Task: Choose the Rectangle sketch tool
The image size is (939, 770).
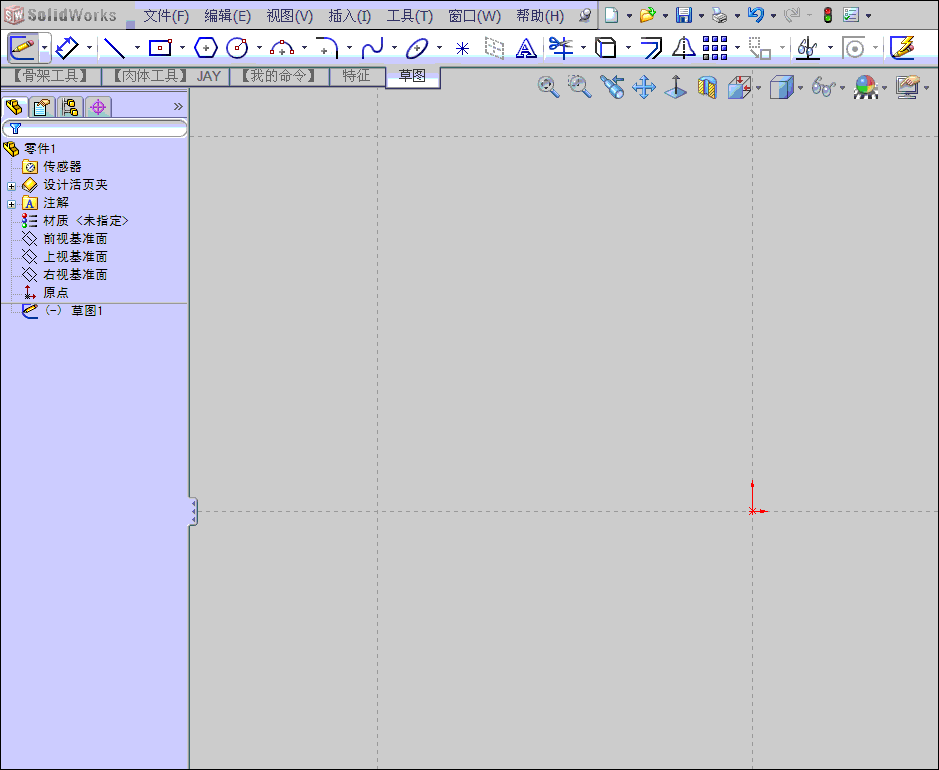Action: click(x=160, y=47)
